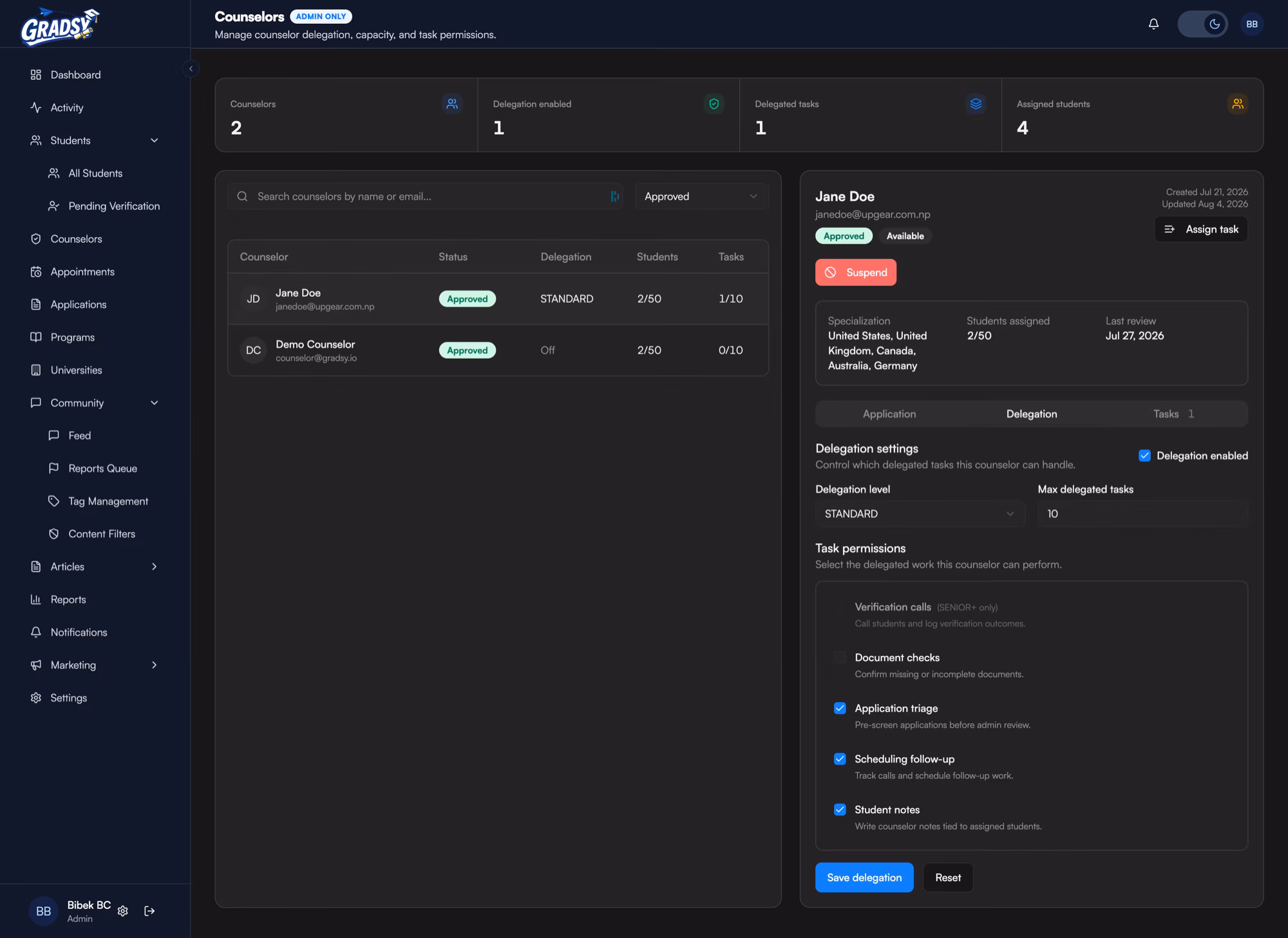Check the Verification calls permission
The height and width of the screenshot is (938, 1288).
[840, 607]
